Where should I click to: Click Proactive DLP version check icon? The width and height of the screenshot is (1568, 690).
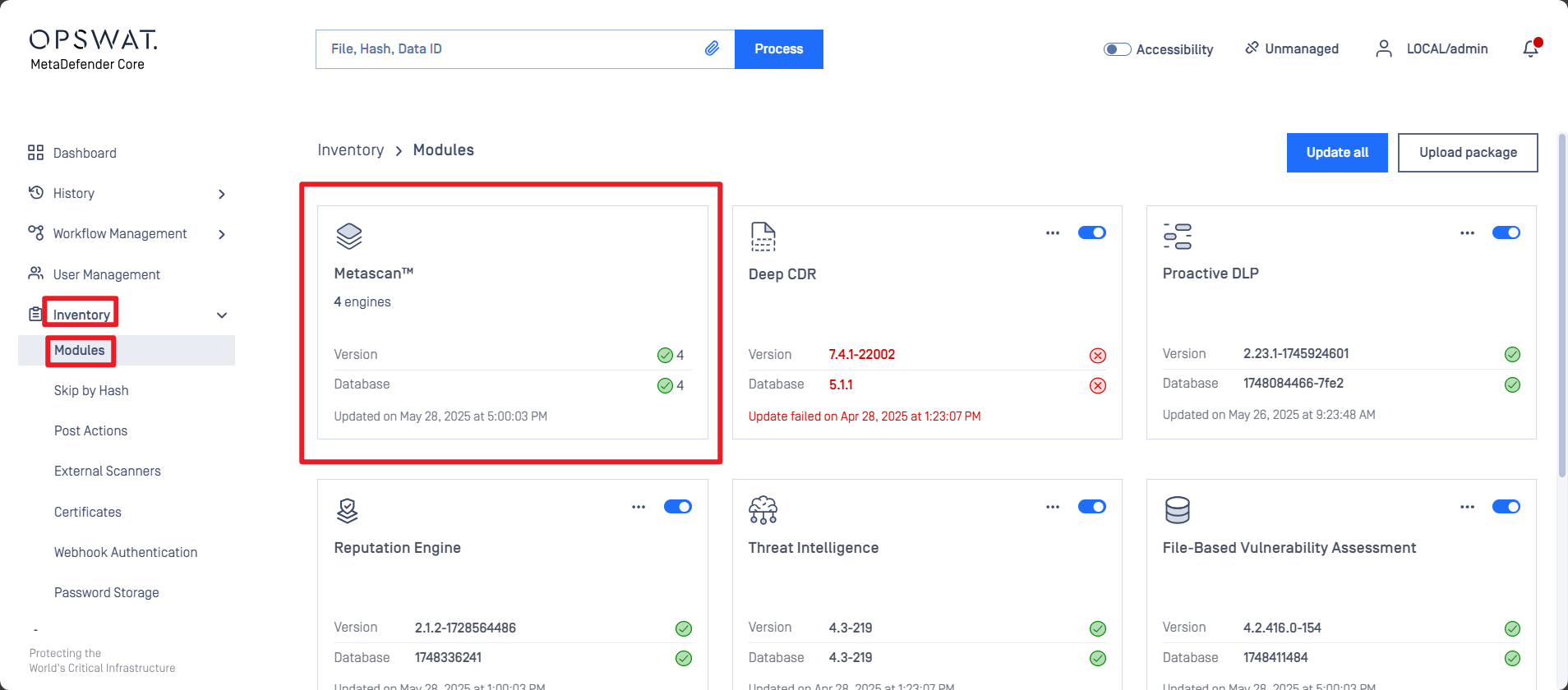coord(1512,354)
